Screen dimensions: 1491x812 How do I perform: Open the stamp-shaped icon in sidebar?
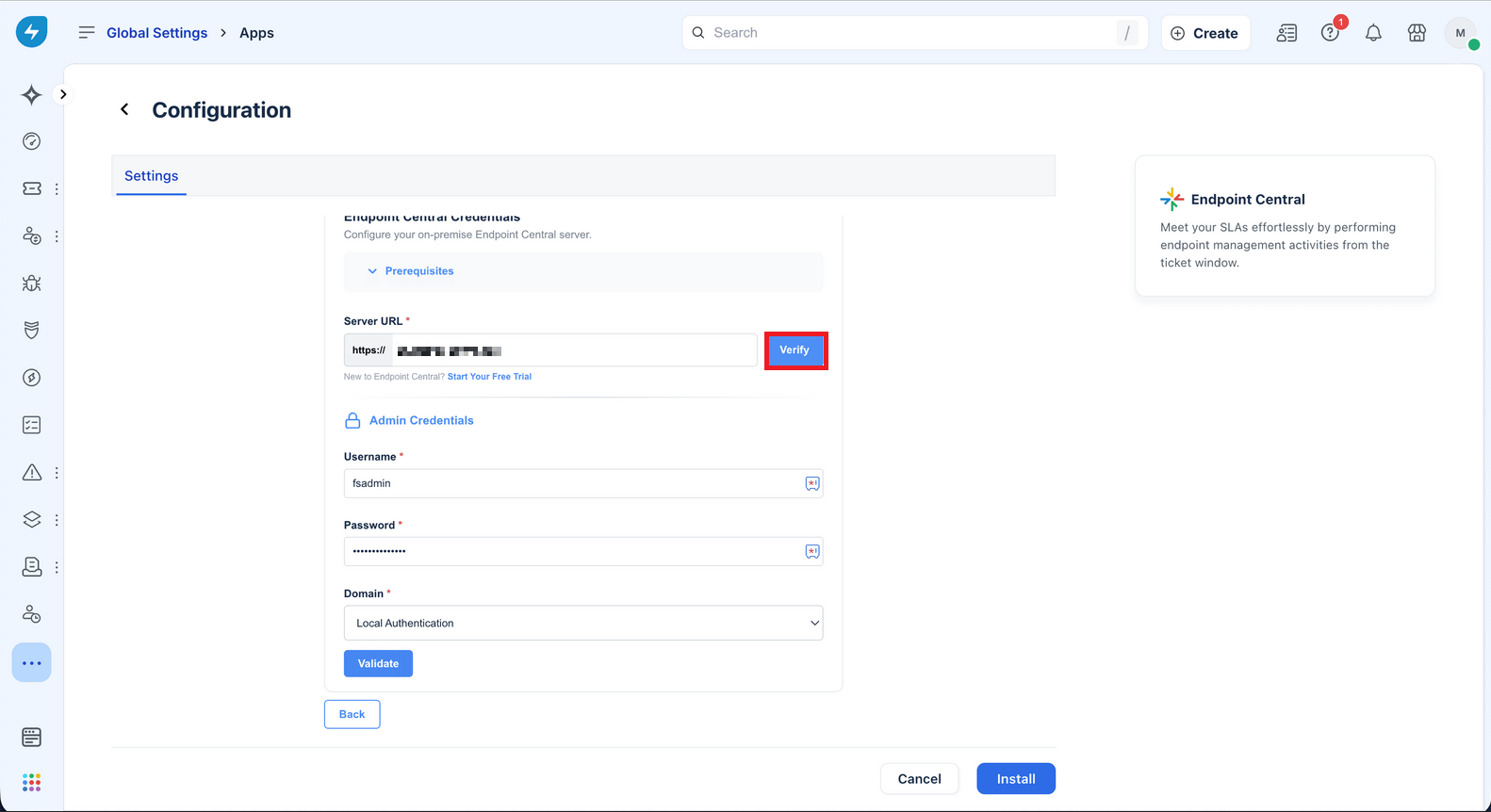click(x=31, y=566)
